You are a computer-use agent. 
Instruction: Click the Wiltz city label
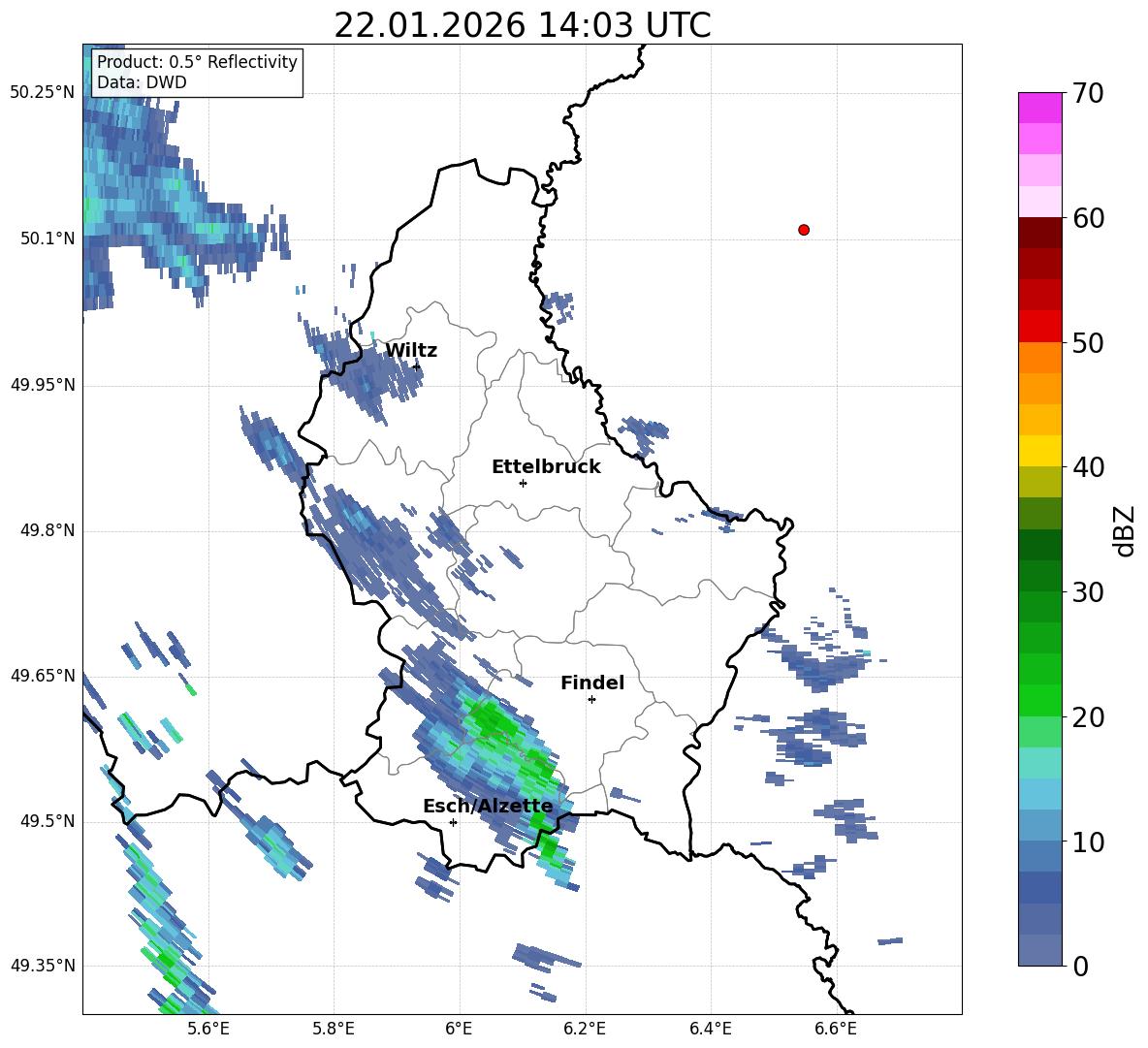[x=411, y=351]
